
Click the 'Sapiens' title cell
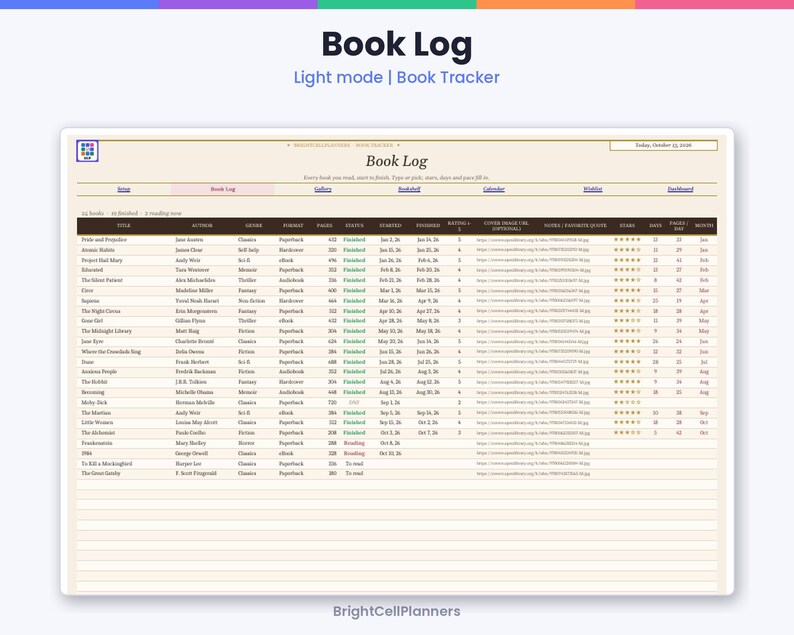[90, 301]
